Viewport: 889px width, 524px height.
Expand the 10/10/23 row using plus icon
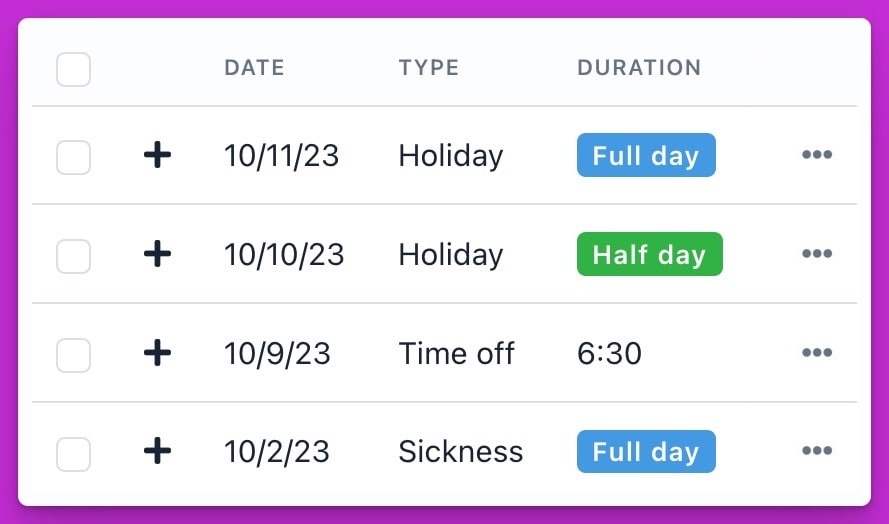[158, 253]
